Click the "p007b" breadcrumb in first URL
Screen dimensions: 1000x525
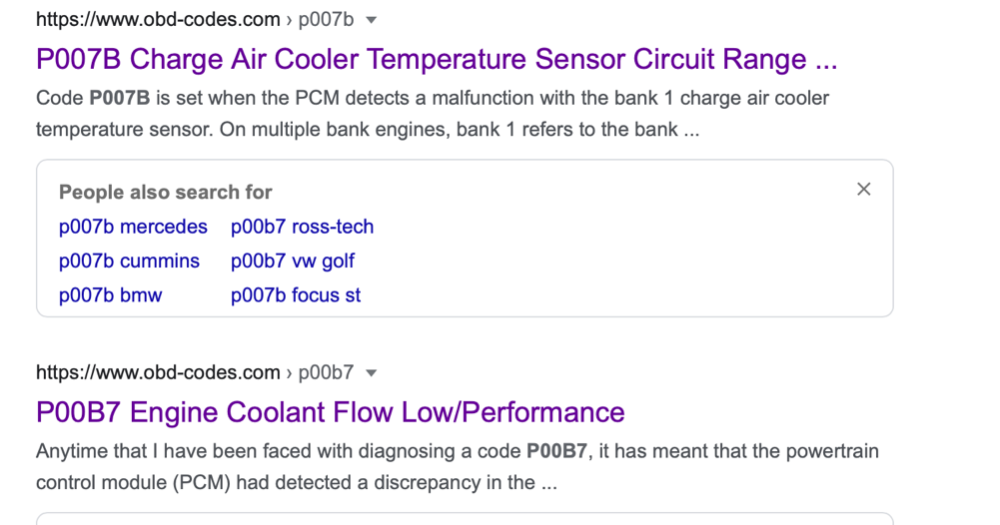326,20
